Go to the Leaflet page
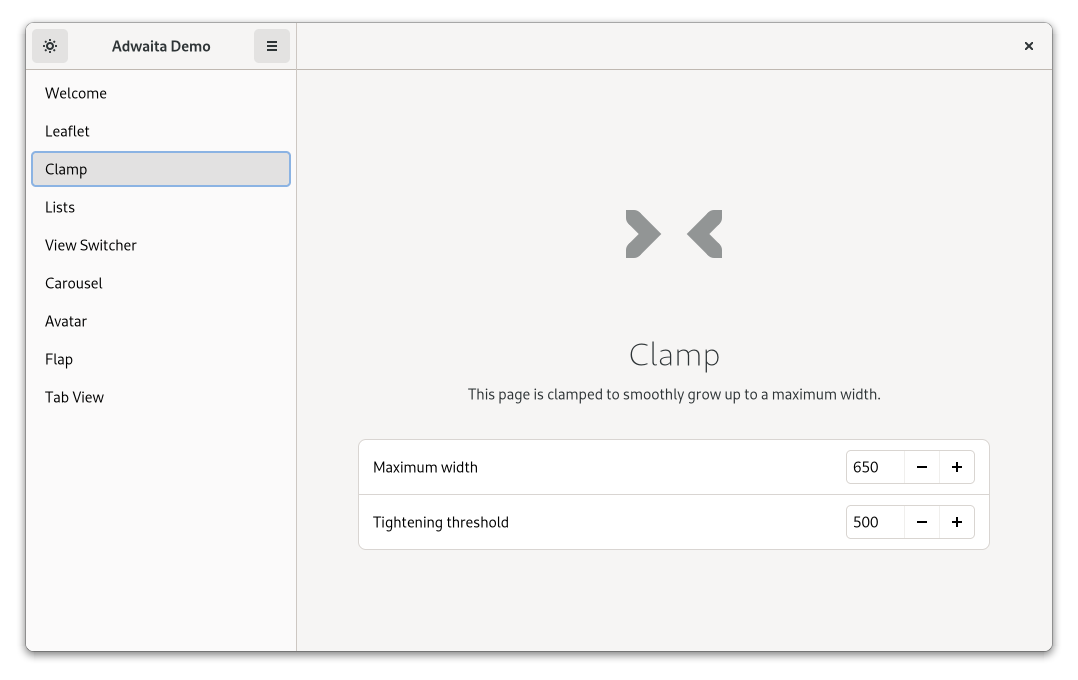The image size is (1078, 680). click(x=67, y=131)
